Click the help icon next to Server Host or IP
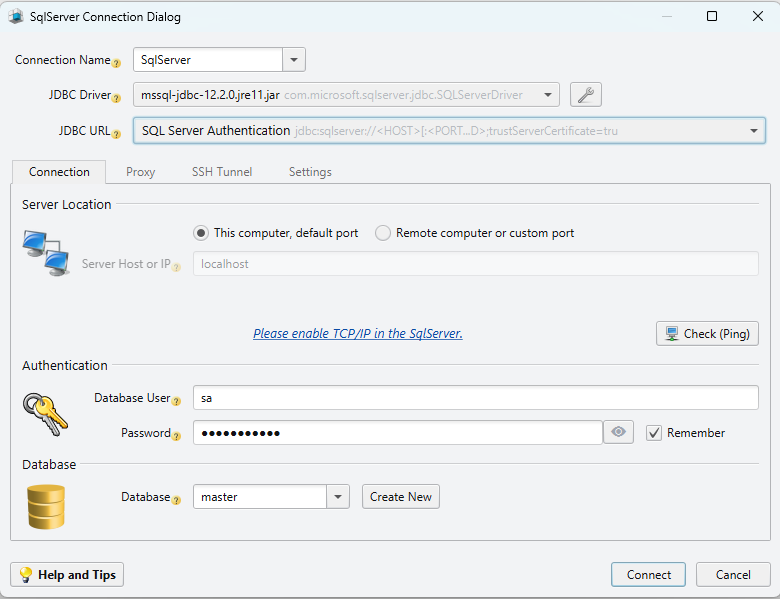 (177, 267)
